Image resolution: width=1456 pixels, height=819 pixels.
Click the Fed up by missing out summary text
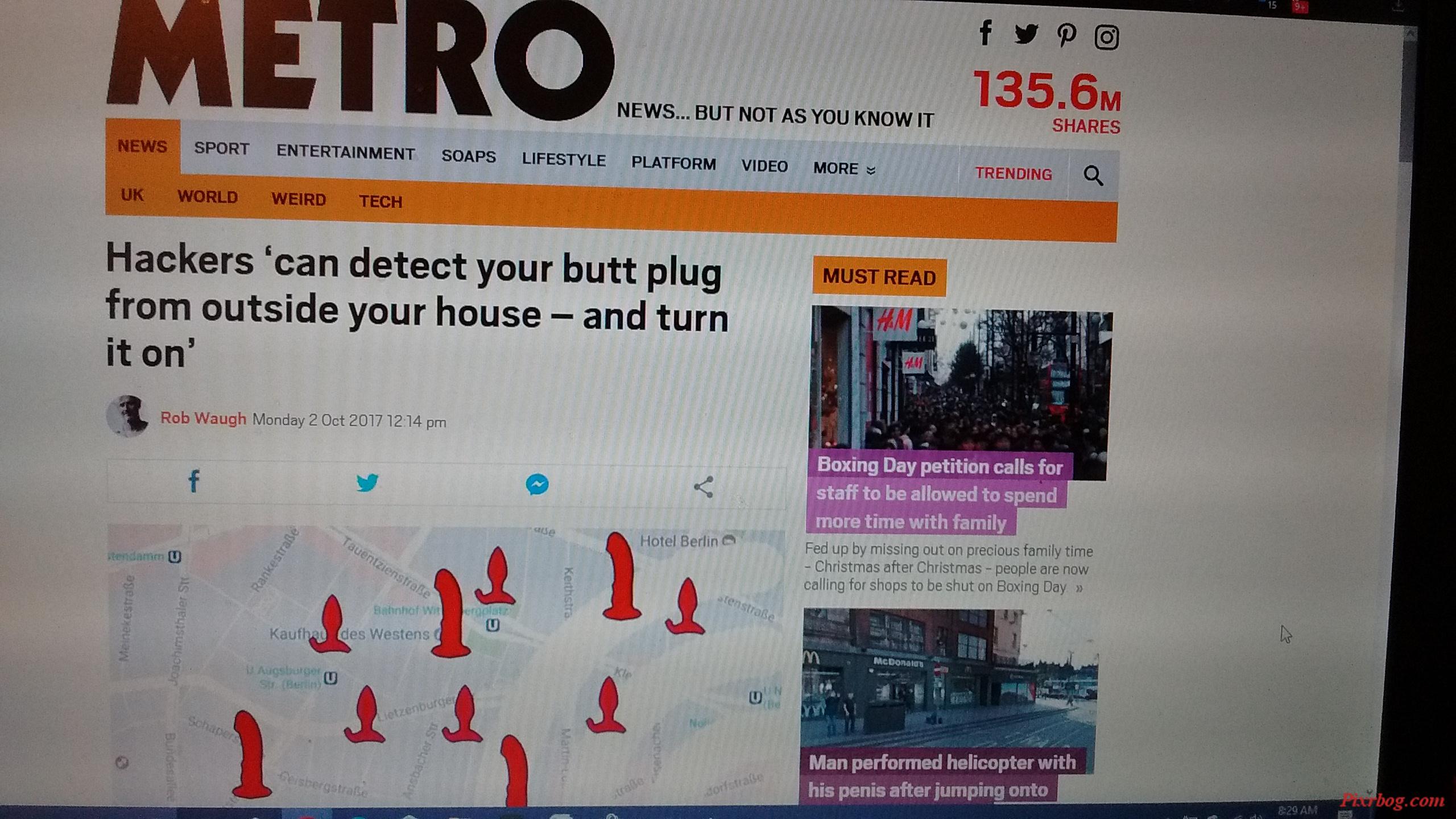948,569
